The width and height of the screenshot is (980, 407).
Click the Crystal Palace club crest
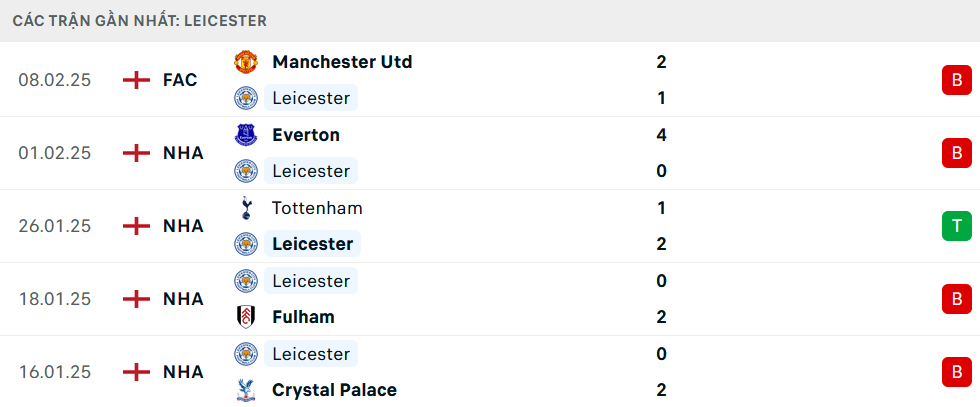coord(245,390)
